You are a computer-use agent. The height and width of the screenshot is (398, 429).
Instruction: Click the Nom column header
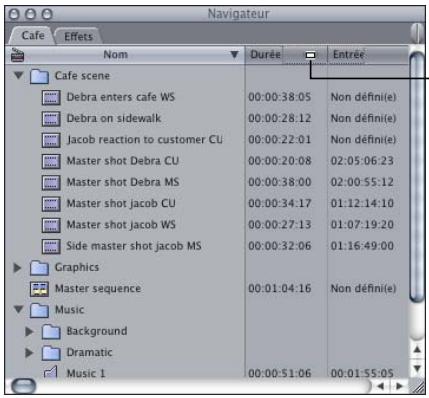pyautogui.click(x=125, y=55)
